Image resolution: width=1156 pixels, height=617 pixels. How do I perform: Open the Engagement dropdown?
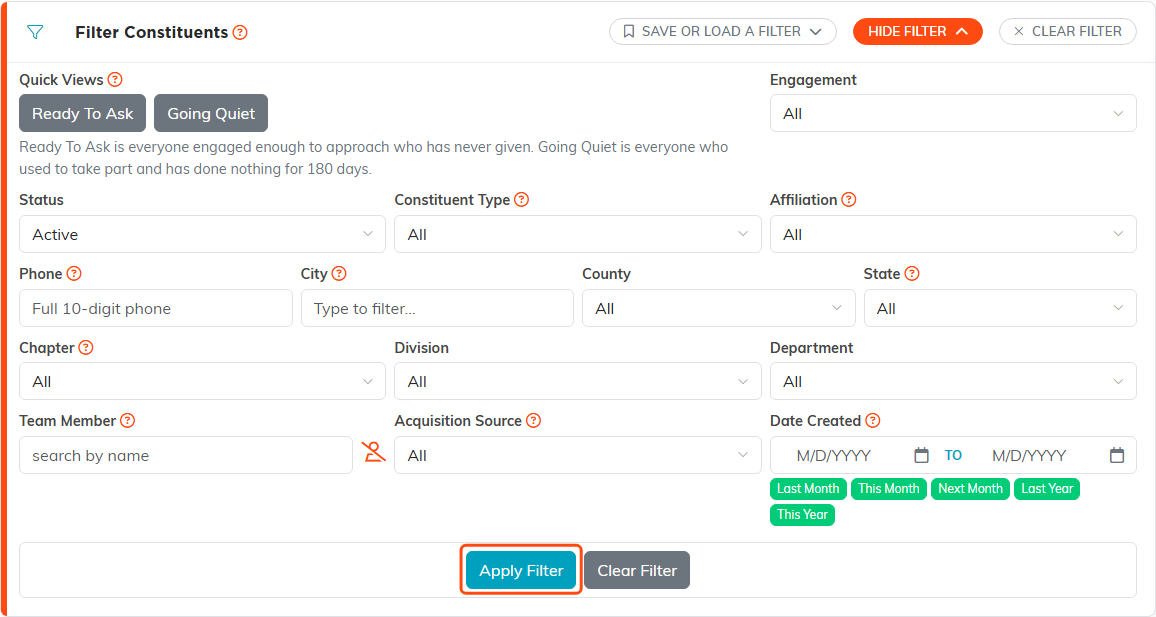(x=953, y=114)
